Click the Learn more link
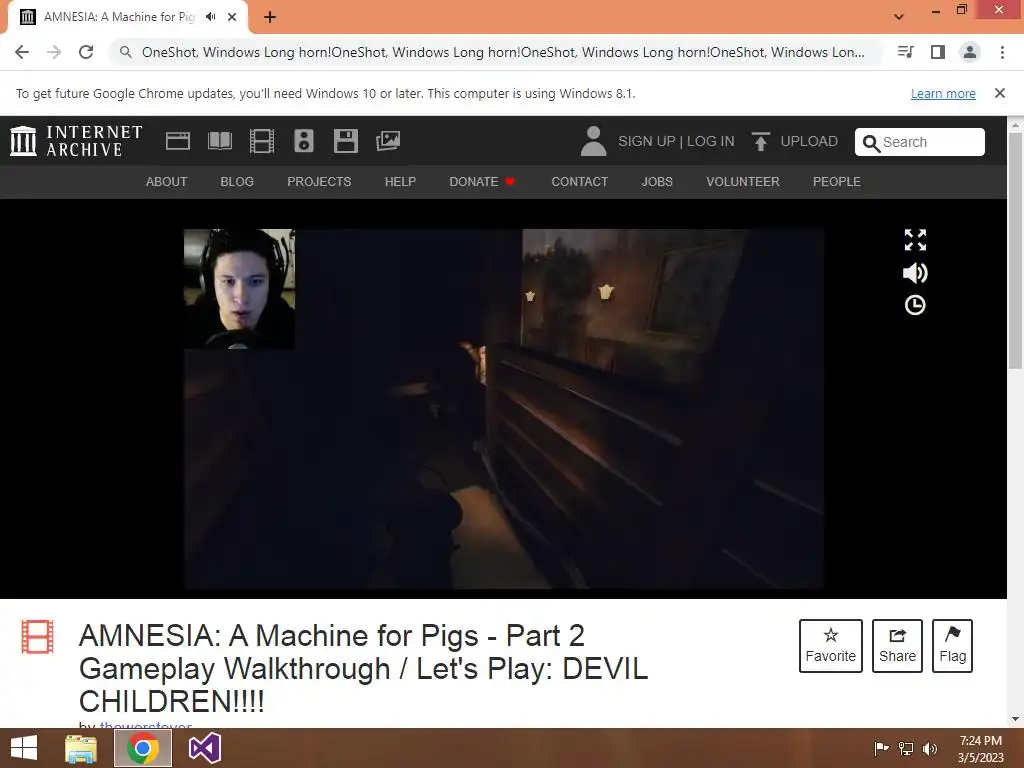The height and width of the screenshot is (768, 1024). [943, 94]
